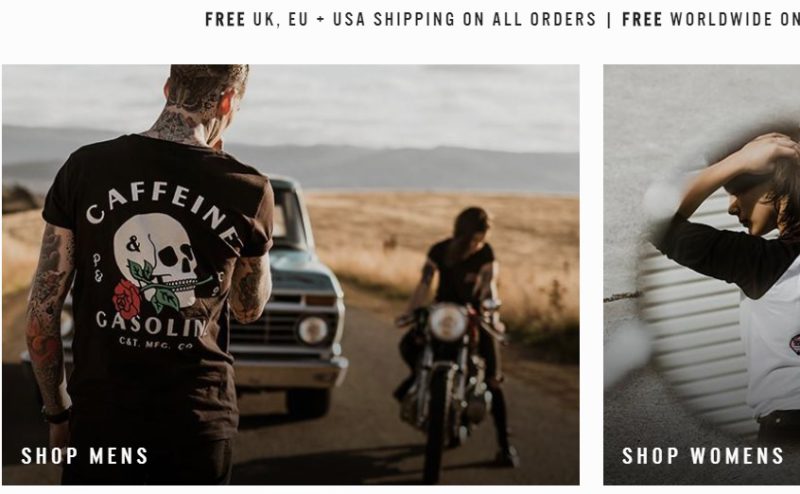Click the vintage blue pickup truck grille
Viewport: 800px width, 494px height.
265,326
